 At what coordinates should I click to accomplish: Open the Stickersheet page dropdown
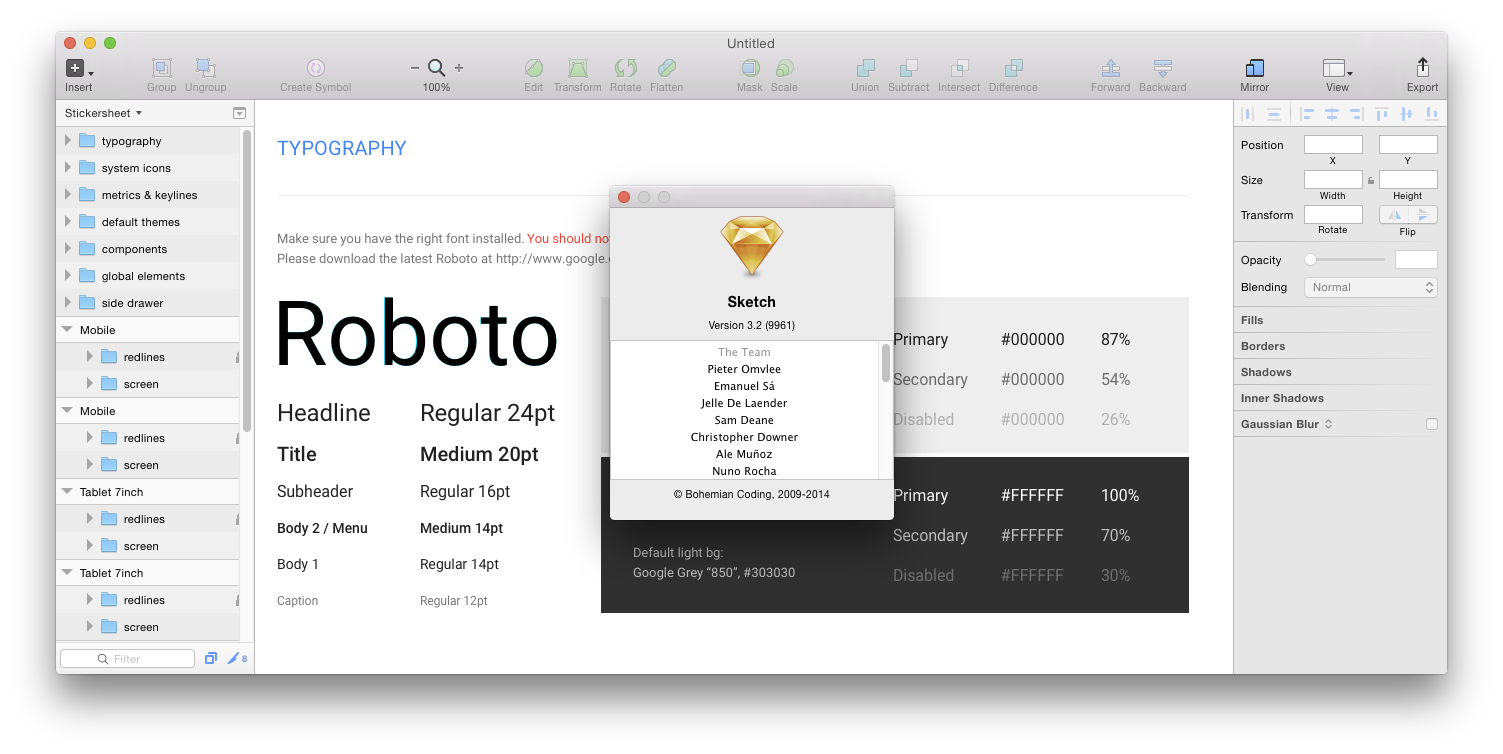coord(104,113)
